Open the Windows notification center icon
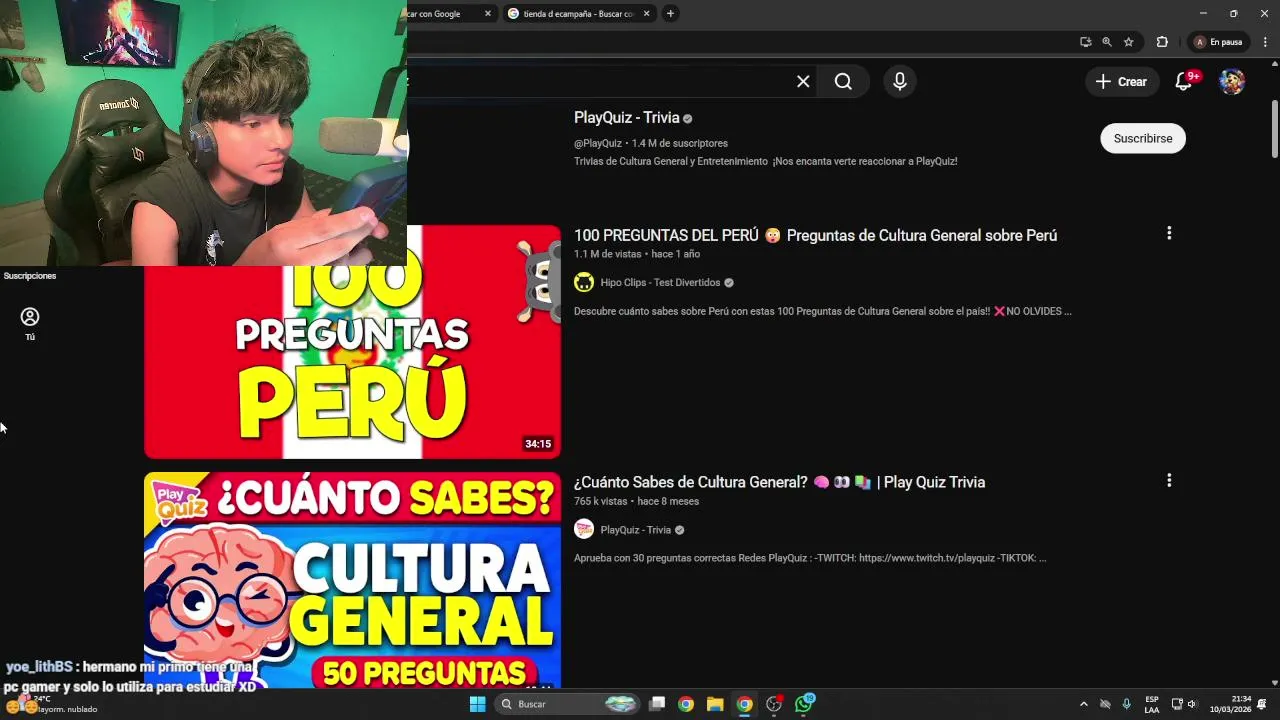 (1262, 704)
